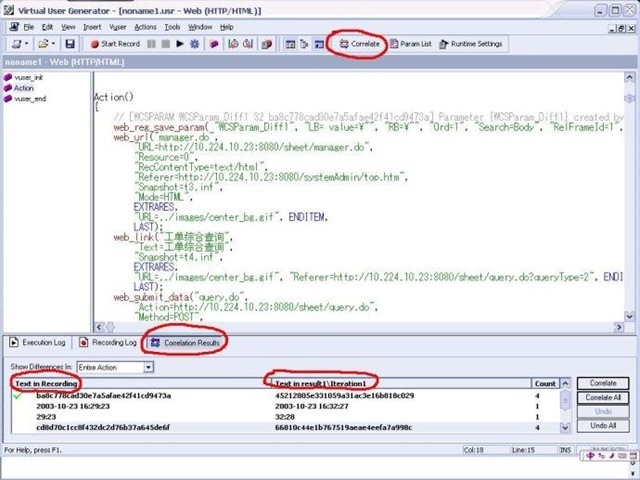Viewport: 640px width, 480px height.
Task: Click the Text in Recording column header
Action: tap(46, 383)
